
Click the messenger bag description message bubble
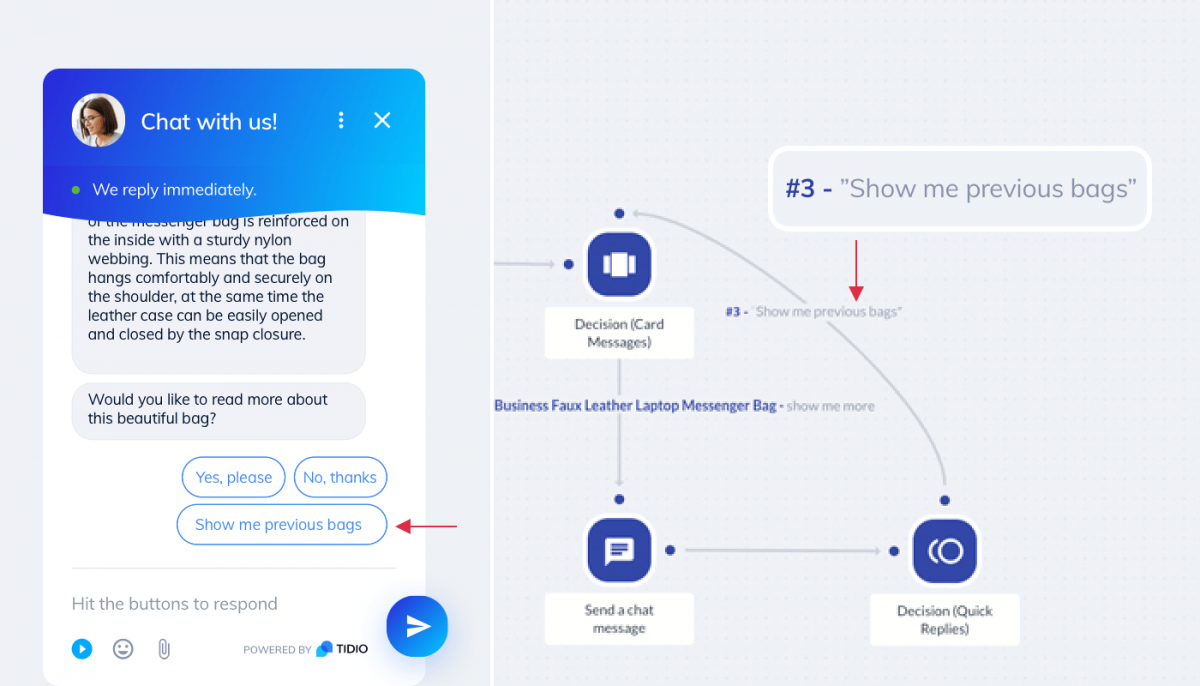(218, 293)
